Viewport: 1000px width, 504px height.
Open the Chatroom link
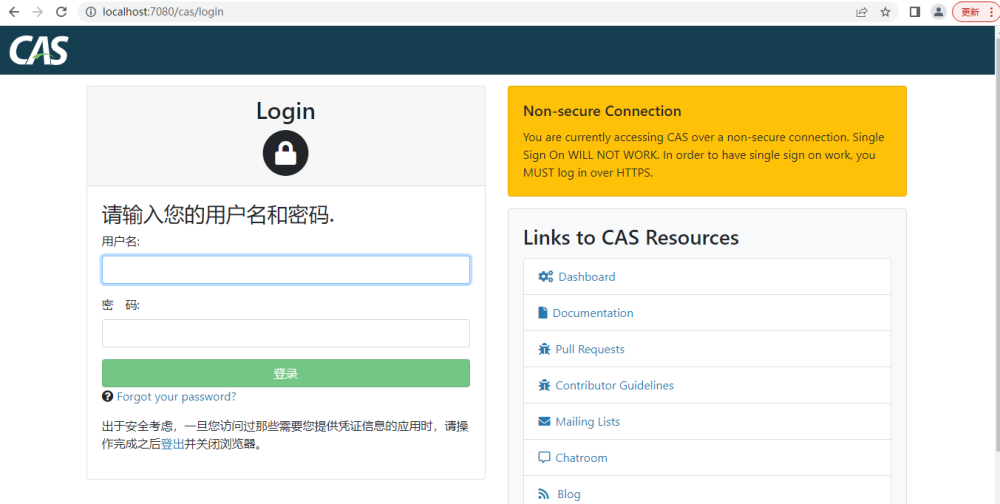581,457
